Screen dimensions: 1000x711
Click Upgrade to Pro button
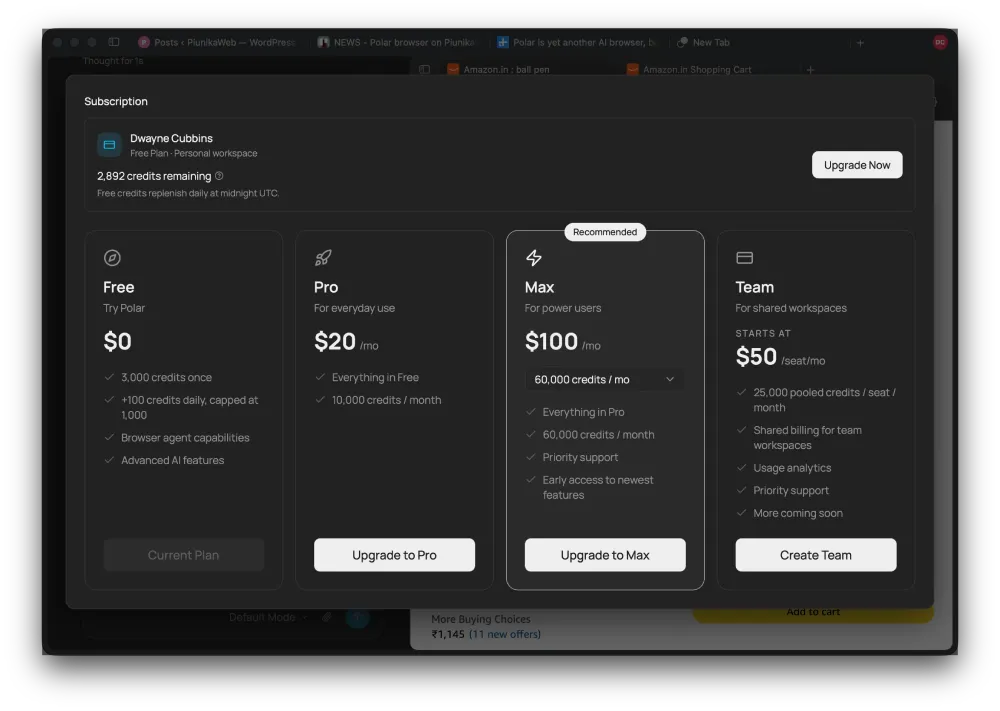(x=394, y=555)
